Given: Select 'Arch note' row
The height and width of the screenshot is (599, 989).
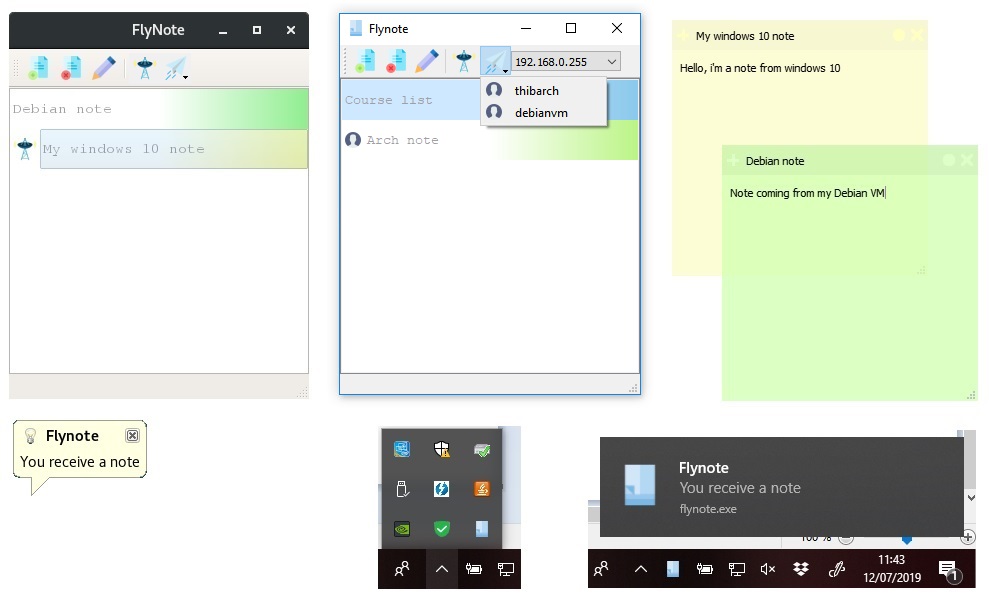Looking at the screenshot, I should [490, 140].
